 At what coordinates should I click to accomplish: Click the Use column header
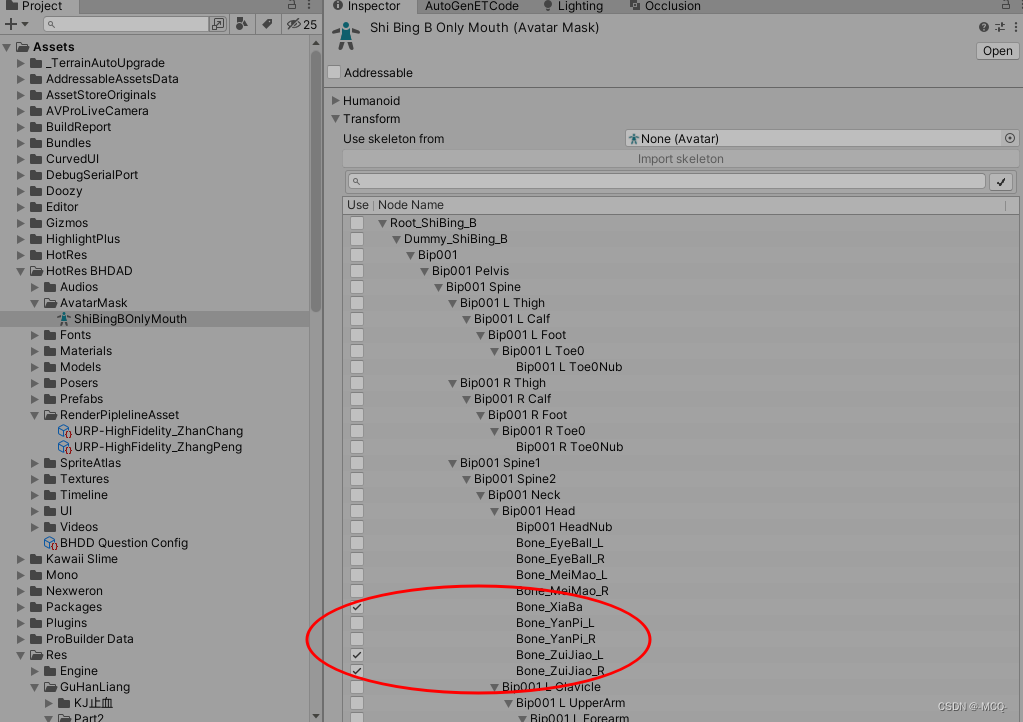(358, 205)
